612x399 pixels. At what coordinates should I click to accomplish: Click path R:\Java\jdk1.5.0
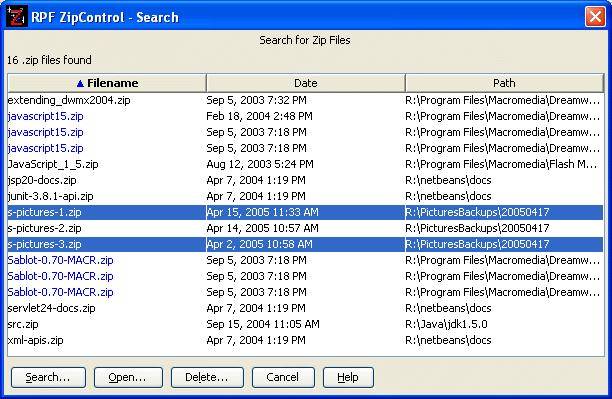[447, 324]
